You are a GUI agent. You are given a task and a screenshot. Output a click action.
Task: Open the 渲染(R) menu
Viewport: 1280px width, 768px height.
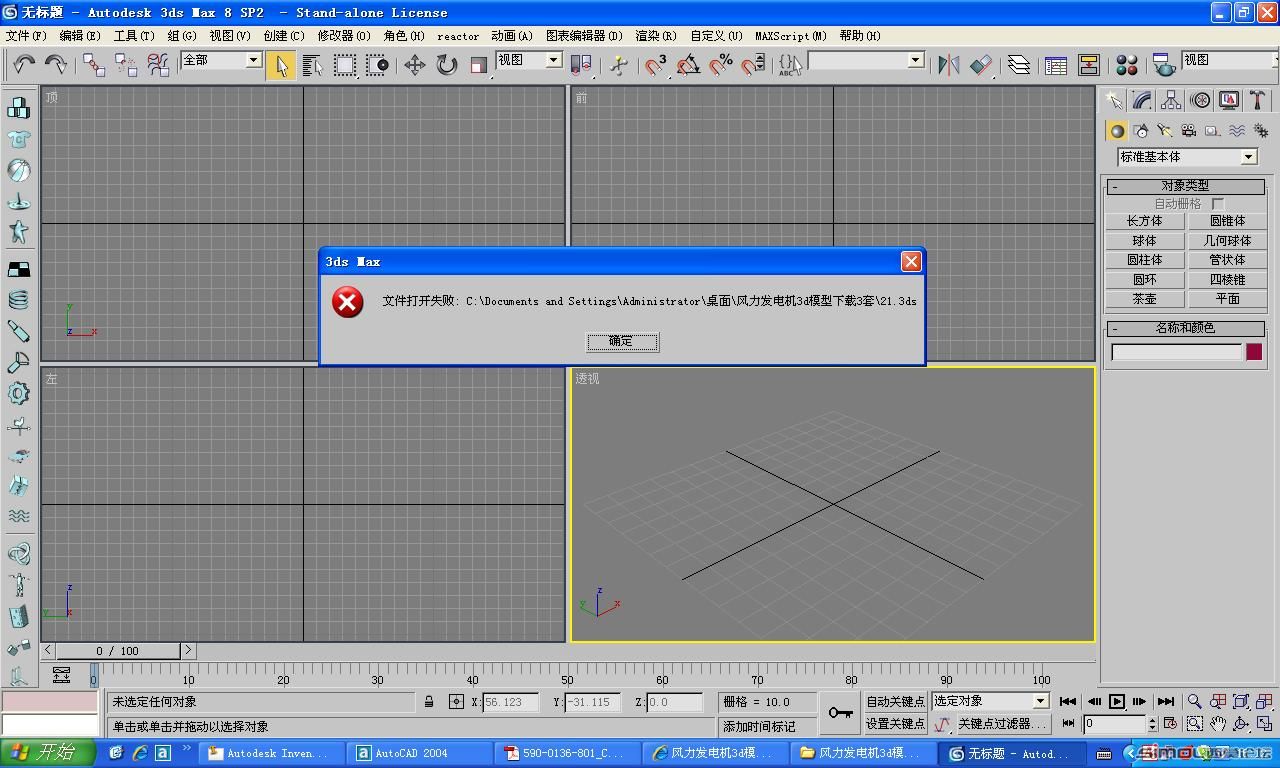(656, 36)
